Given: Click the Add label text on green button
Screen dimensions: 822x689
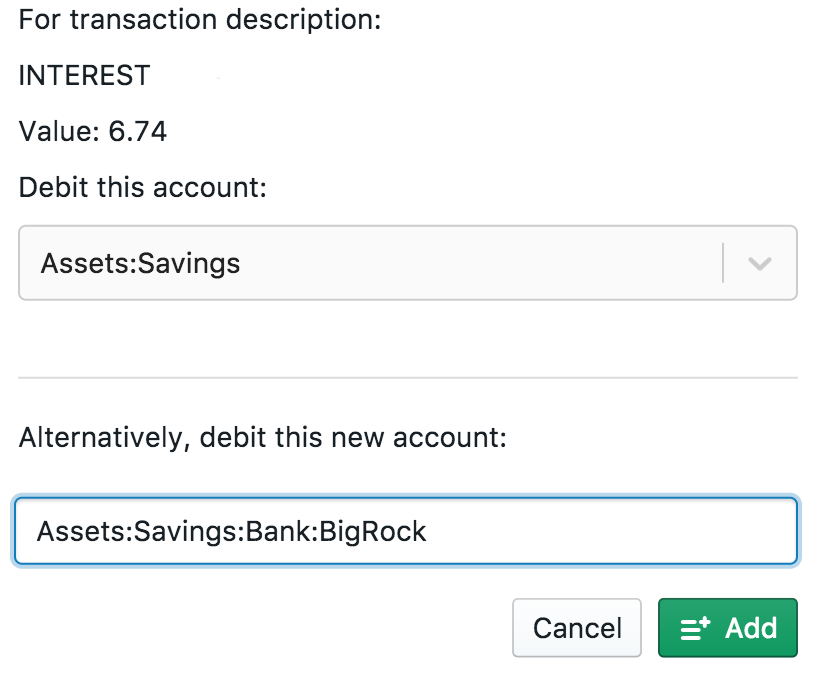Looking at the screenshot, I should point(750,628).
